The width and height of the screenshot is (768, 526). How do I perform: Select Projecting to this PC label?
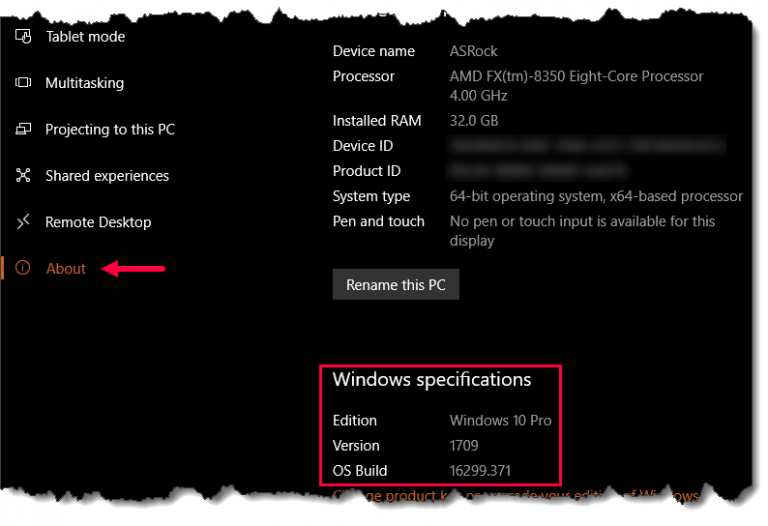110,129
